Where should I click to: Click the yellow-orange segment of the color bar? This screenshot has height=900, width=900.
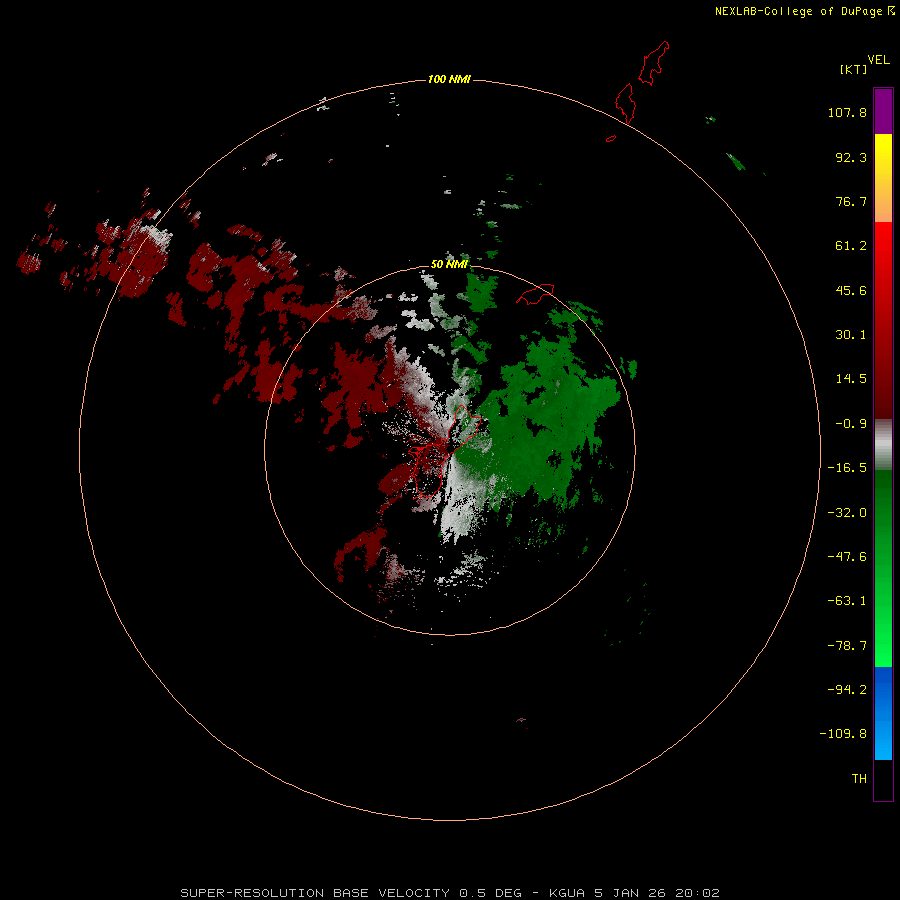pos(883,178)
